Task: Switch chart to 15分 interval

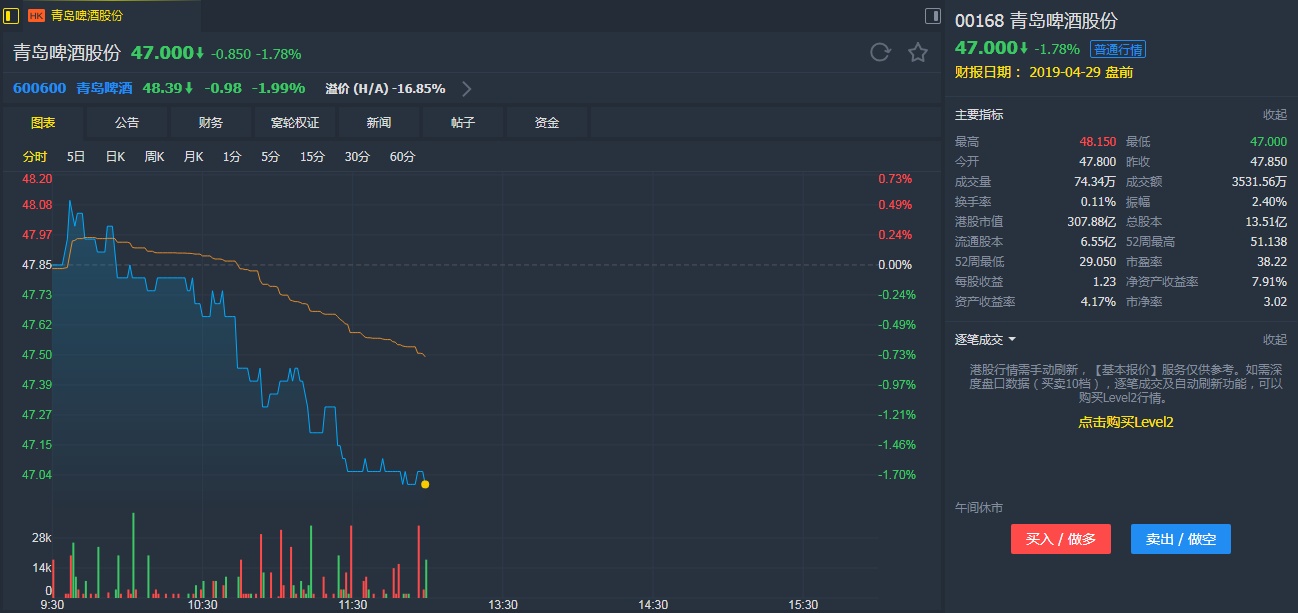Action: (x=313, y=156)
